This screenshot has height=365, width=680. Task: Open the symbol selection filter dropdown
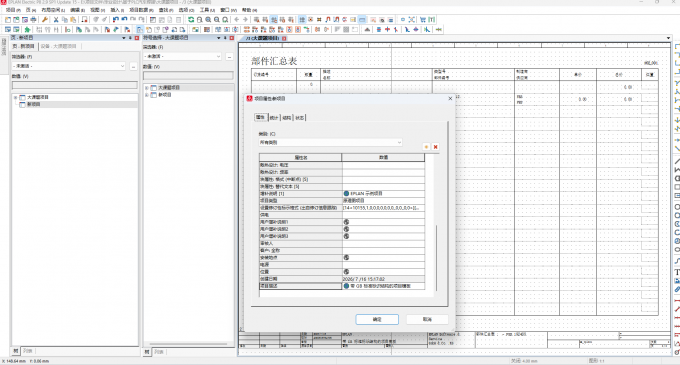click(183, 56)
